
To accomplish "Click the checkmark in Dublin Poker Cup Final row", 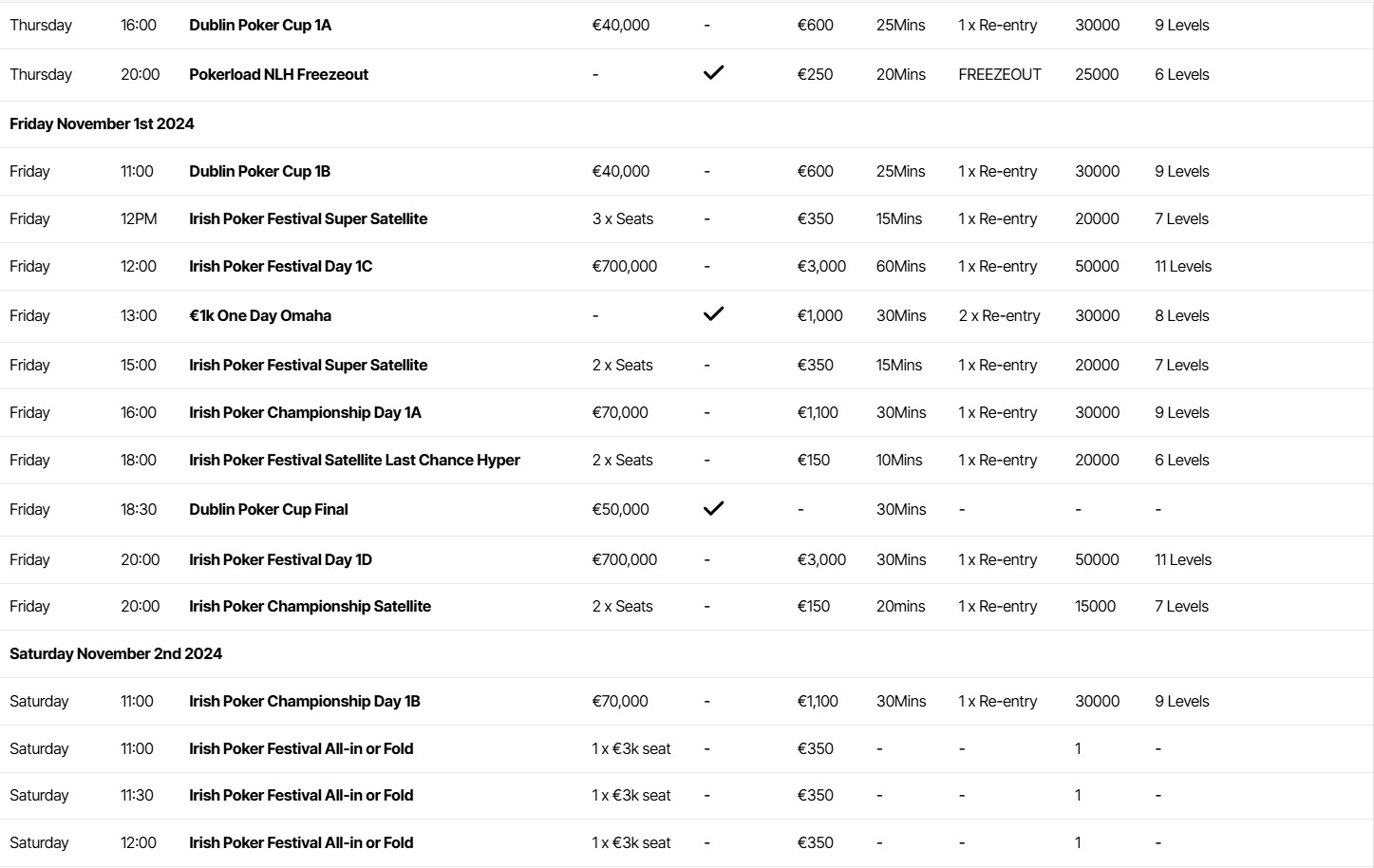I will [x=713, y=508].
